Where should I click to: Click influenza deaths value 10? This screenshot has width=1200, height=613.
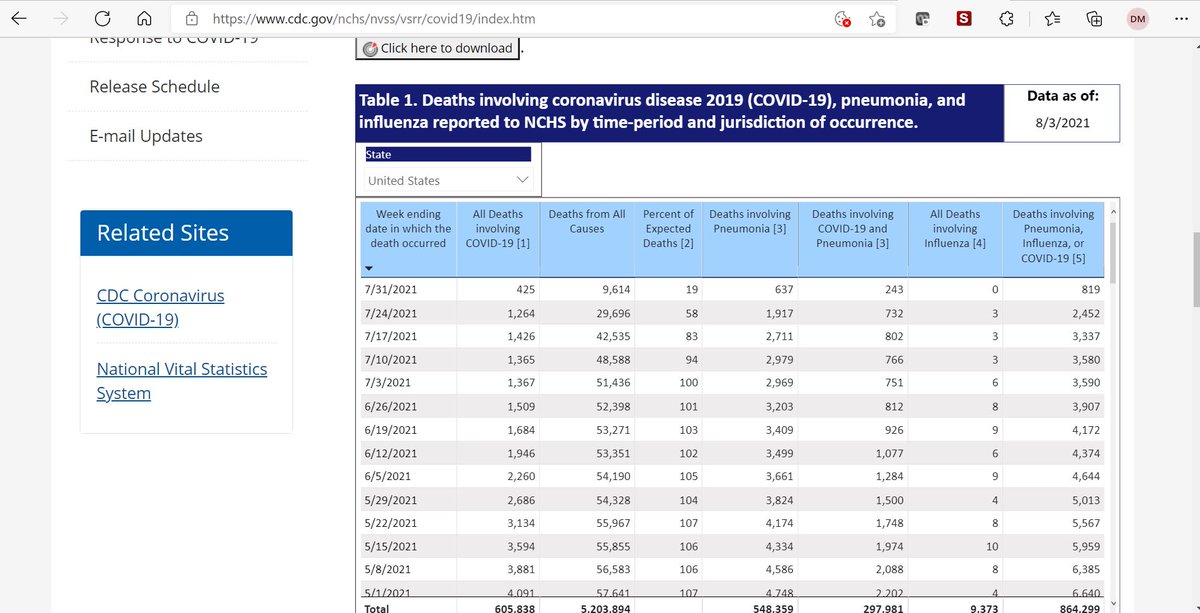992,547
